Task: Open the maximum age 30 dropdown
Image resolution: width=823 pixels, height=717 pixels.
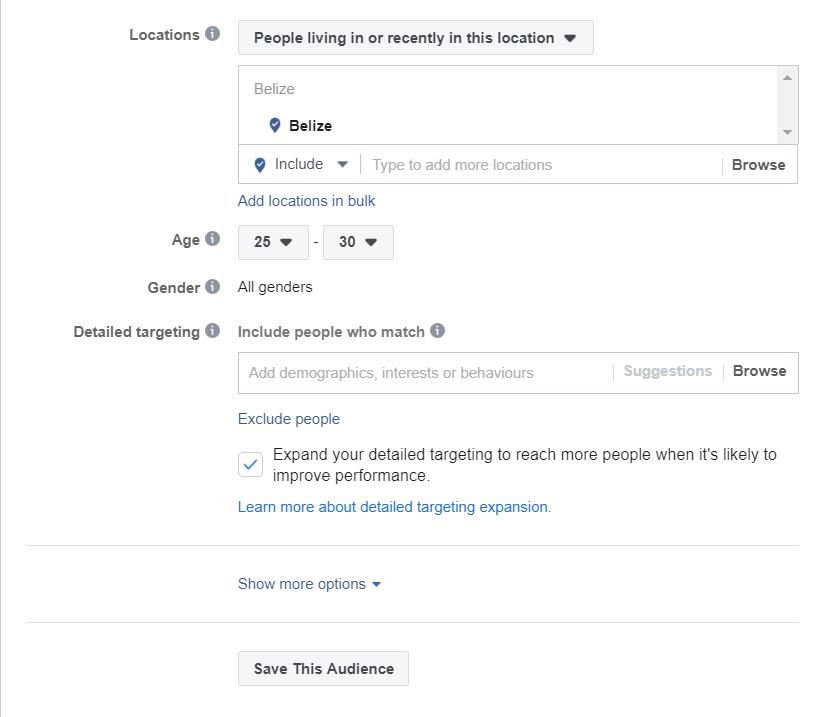Action: pyautogui.click(x=358, y=242)
